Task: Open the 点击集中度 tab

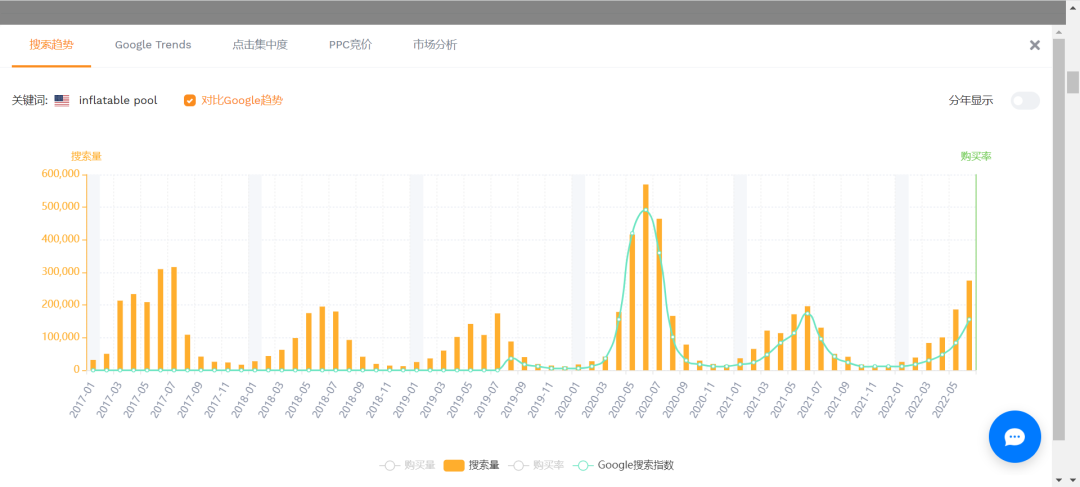Action: point(260,45)
